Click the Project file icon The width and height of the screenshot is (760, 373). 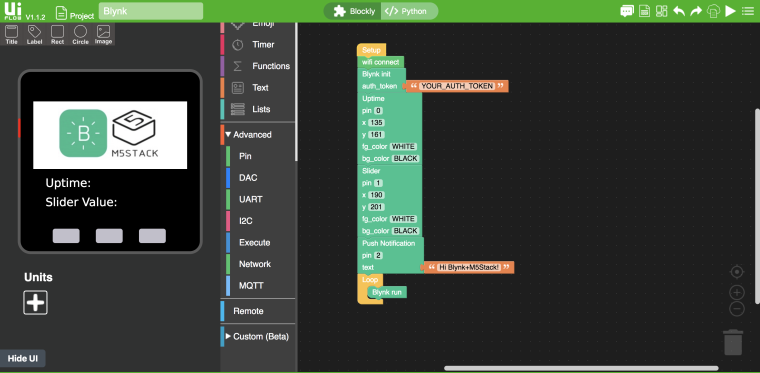pos(61,12)
